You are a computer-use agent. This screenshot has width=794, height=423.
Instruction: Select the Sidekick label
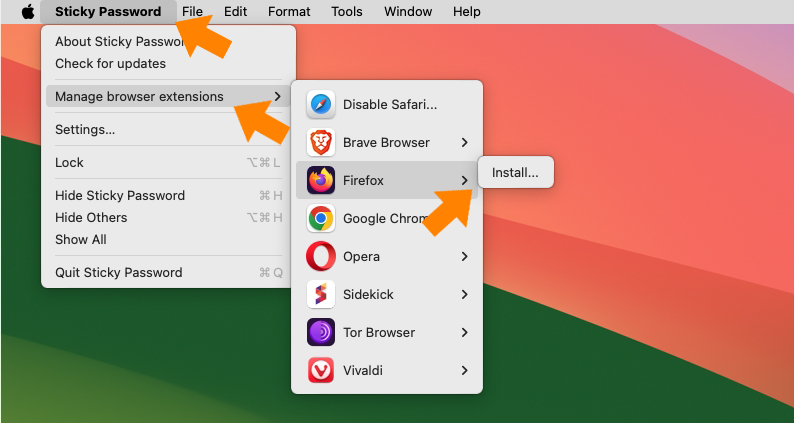point(368,294)
